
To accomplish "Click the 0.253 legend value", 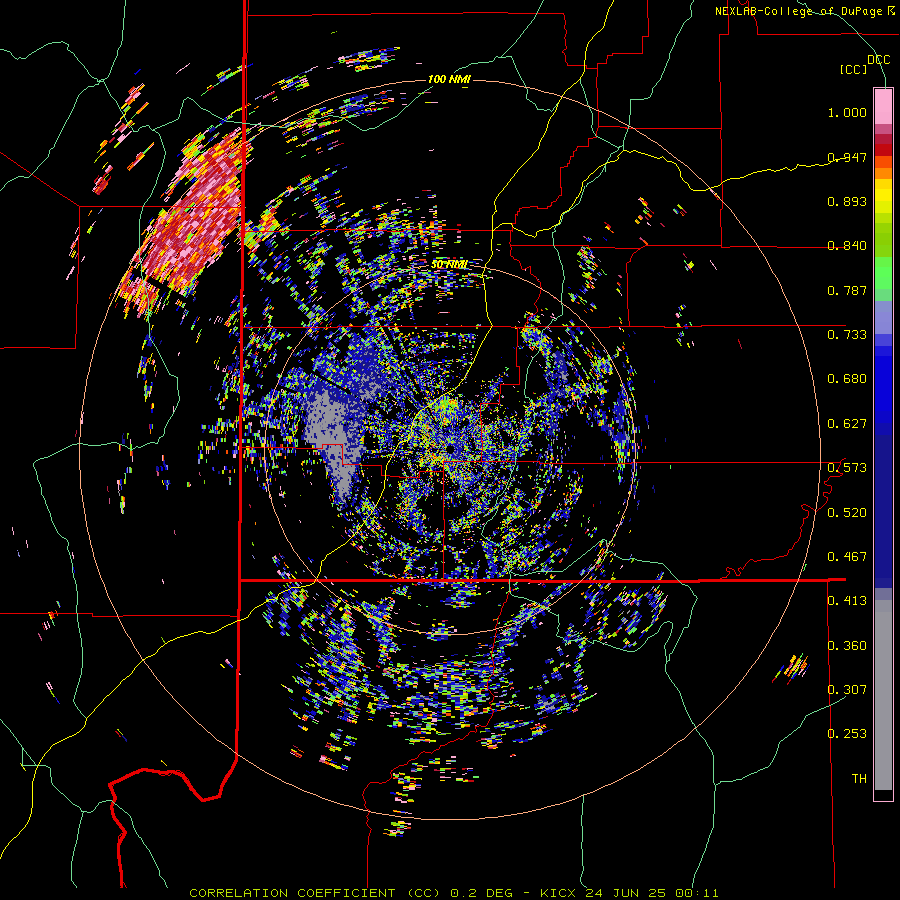I will pos(847,734).
